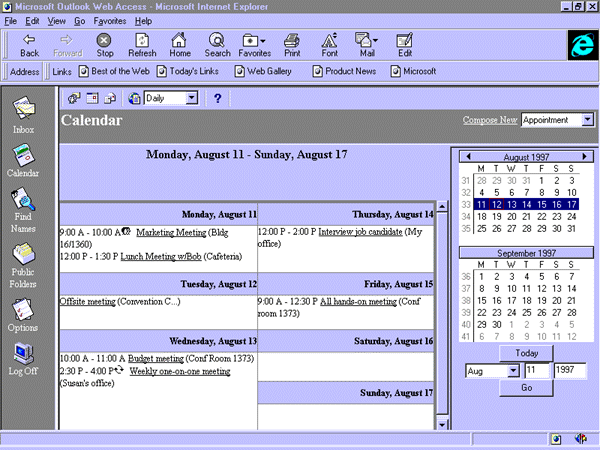Open the Marketing Meeting appointment link

(x=168, y=232)
